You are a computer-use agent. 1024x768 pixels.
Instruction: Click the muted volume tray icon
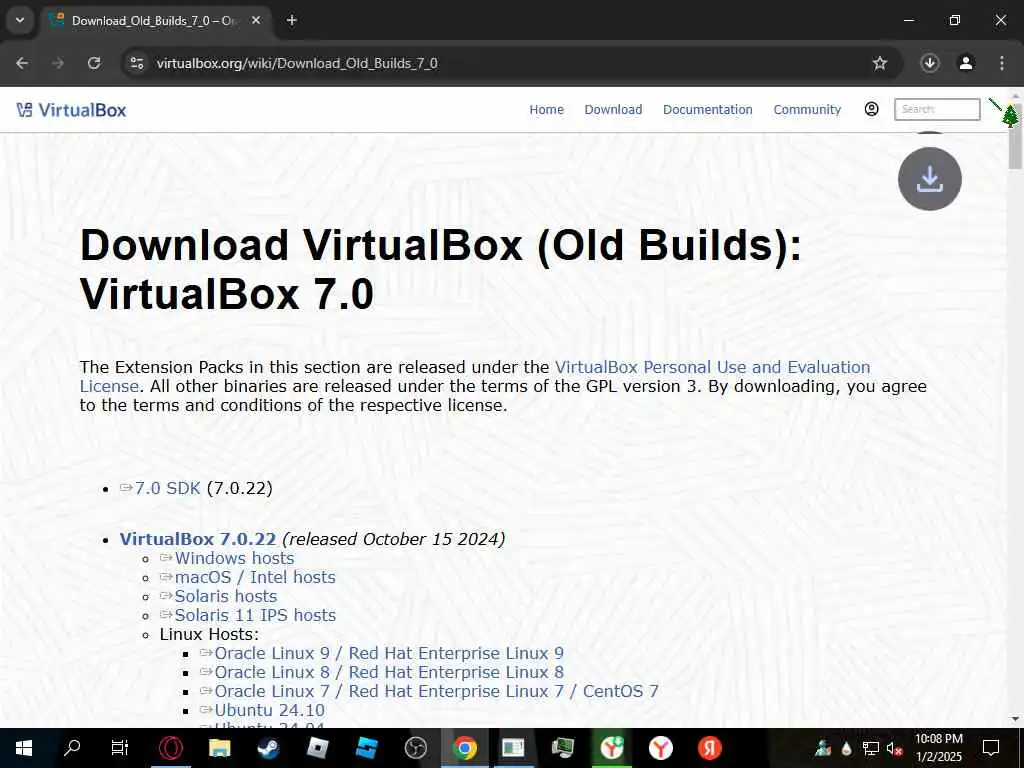(894, 748)
